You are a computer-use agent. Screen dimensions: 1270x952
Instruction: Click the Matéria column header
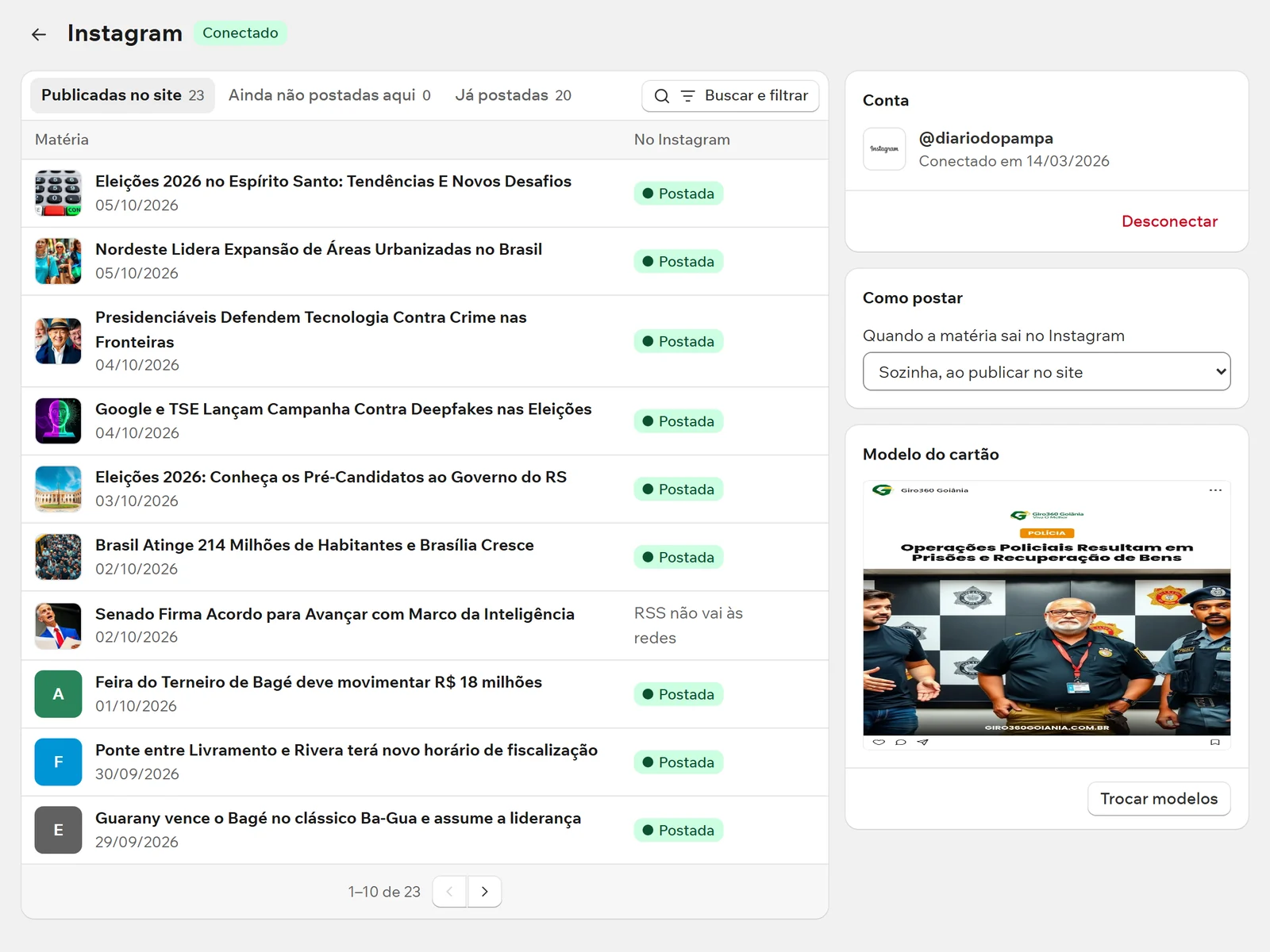pyautogui.click(x=62, y=140)
